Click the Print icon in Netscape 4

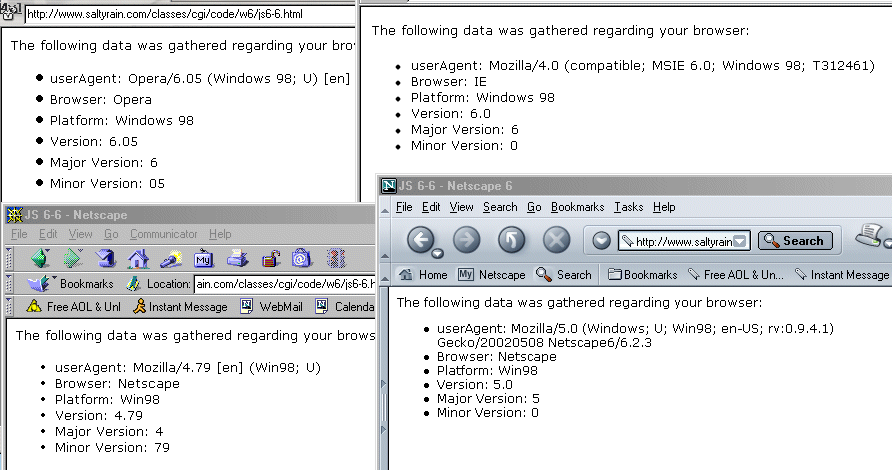click(x=236, y=259)
